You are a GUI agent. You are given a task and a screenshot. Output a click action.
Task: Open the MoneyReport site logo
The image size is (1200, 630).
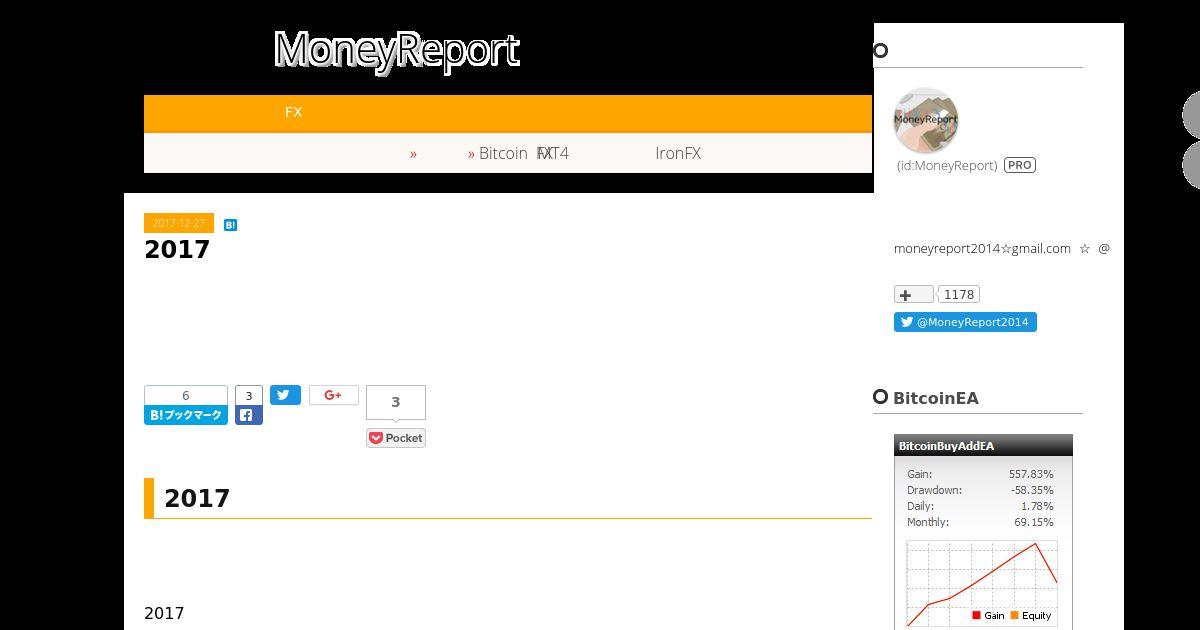click(x=397, y=50)
